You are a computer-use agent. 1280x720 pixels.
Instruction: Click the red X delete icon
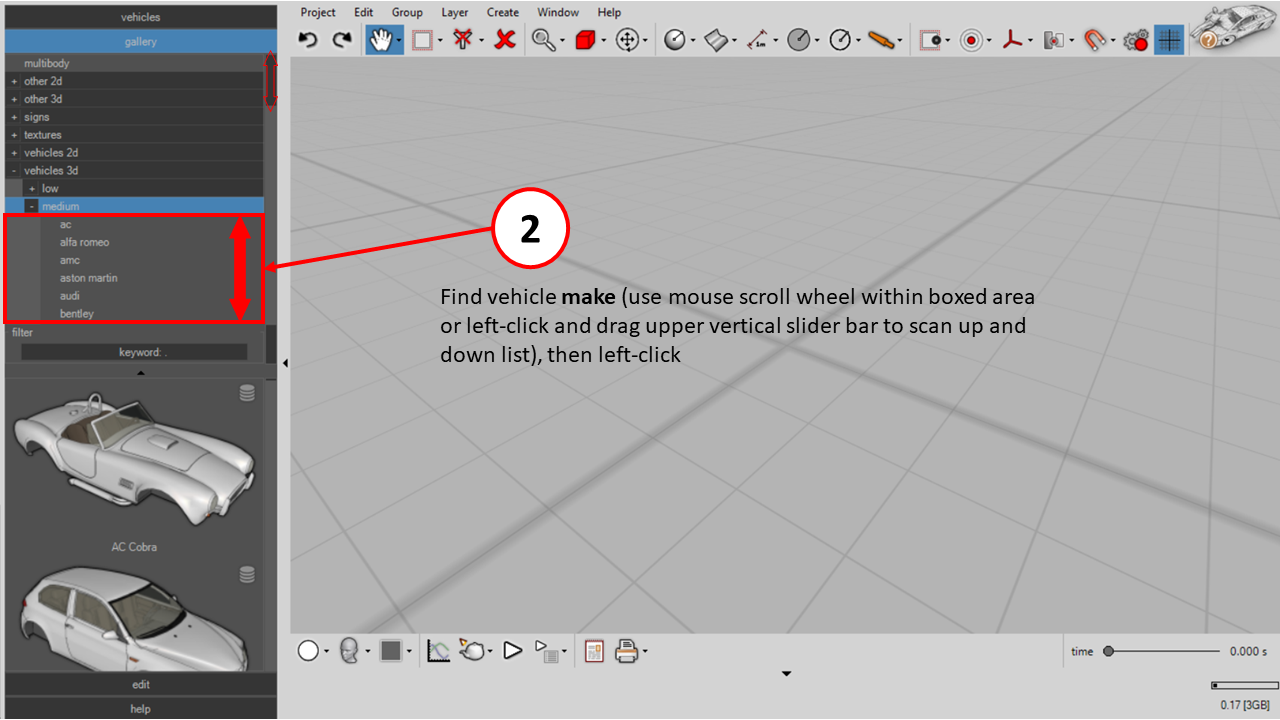click(505, 40)
